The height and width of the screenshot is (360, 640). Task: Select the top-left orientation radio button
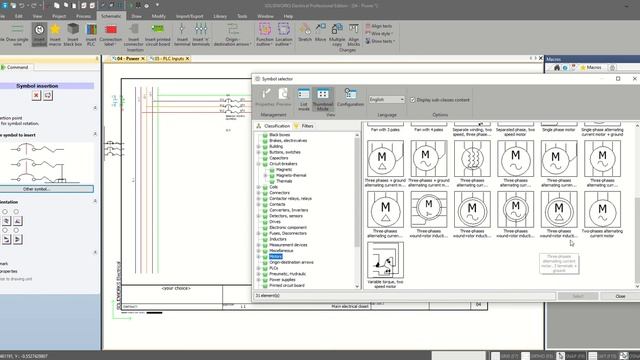(x=5, y=211)
